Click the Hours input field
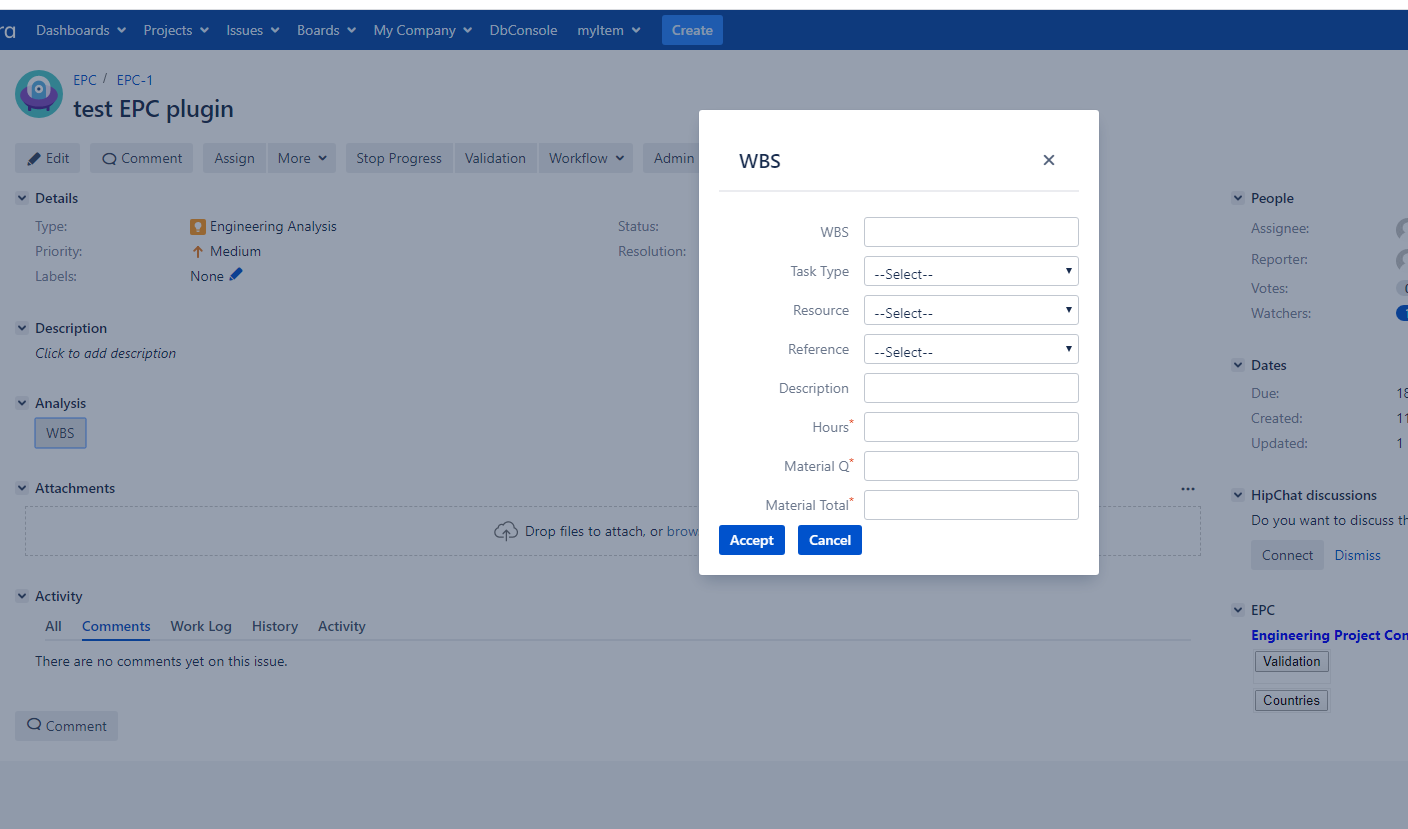The height and width of the screenshot is (829, 1408). click(971, 427)
